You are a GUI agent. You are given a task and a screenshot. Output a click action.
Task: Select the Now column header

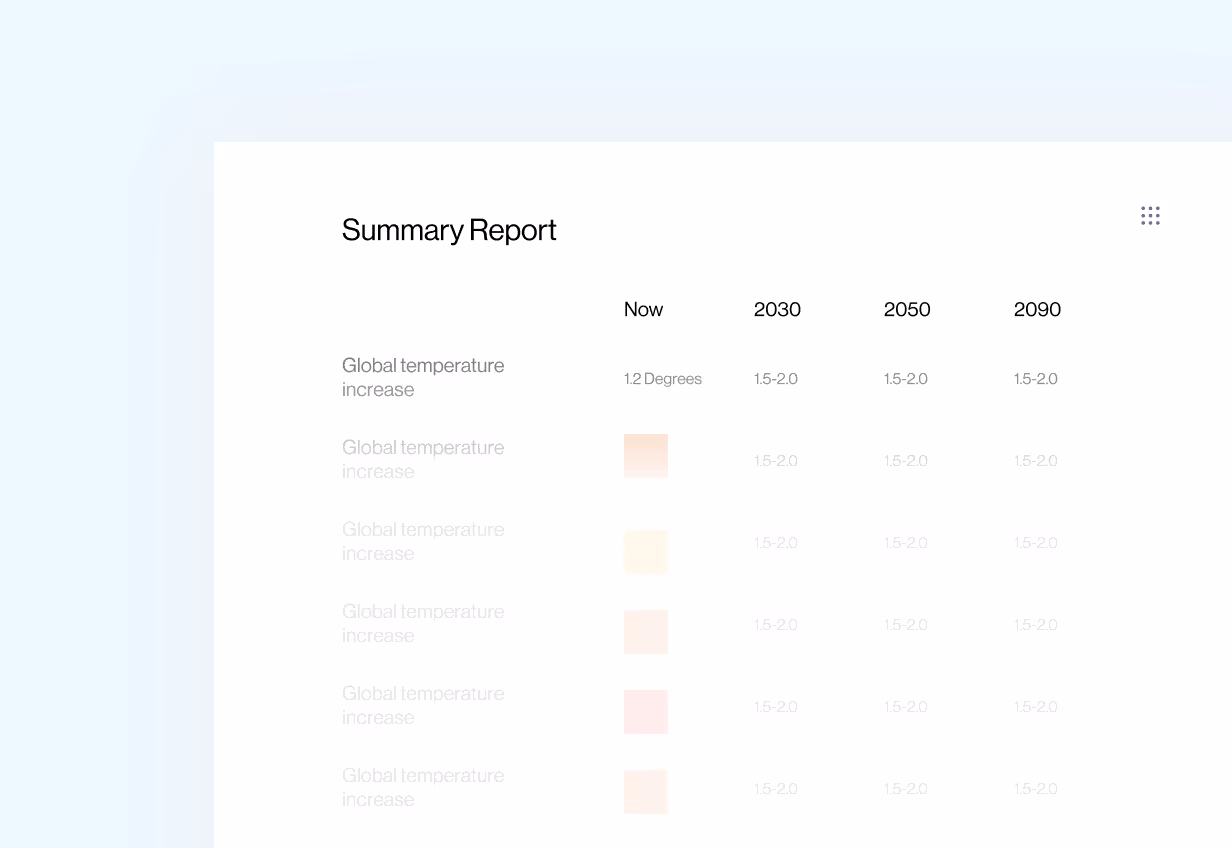643,309
